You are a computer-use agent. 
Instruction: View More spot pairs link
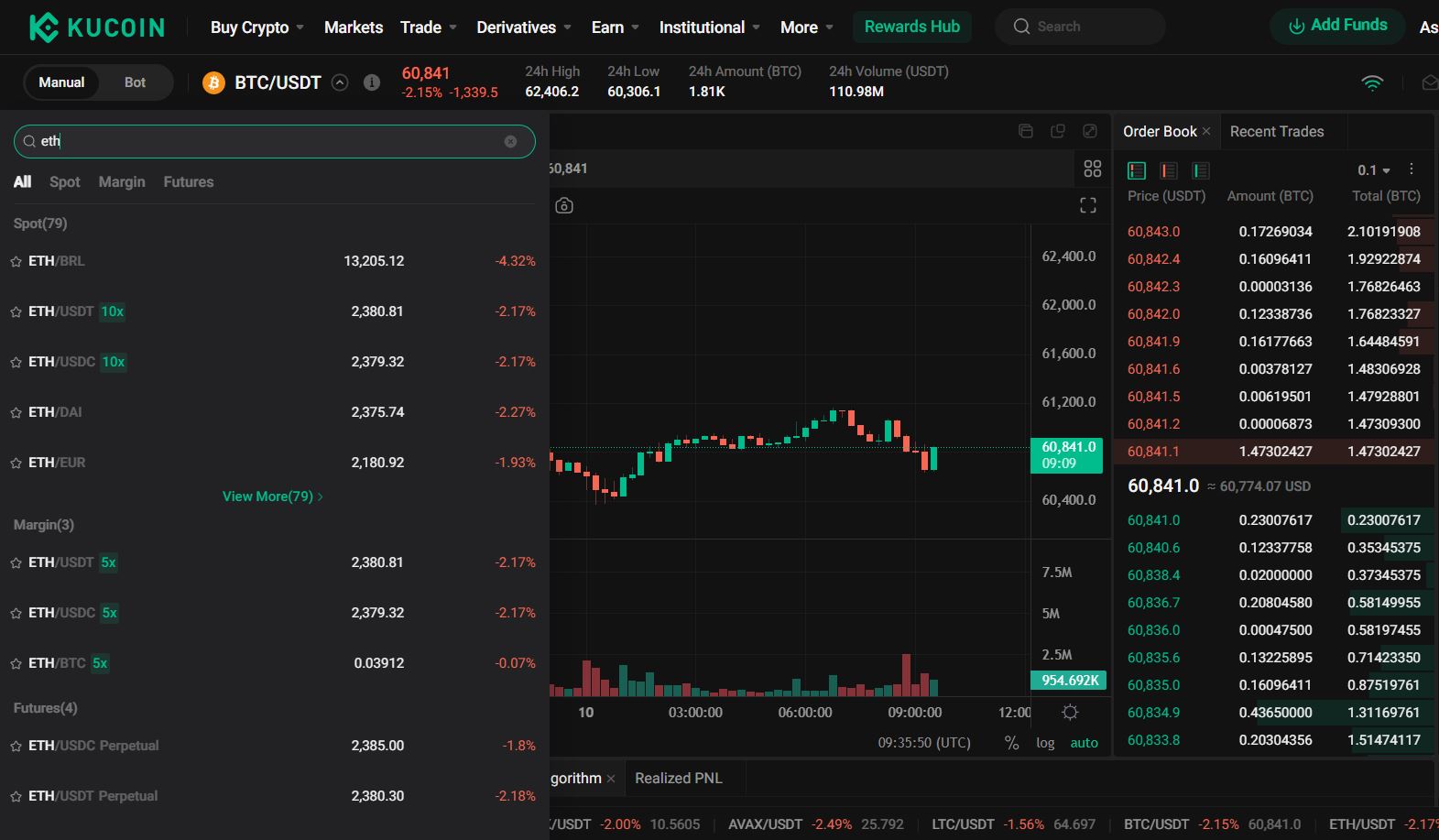pyautogui.click(x=273, y=496)
